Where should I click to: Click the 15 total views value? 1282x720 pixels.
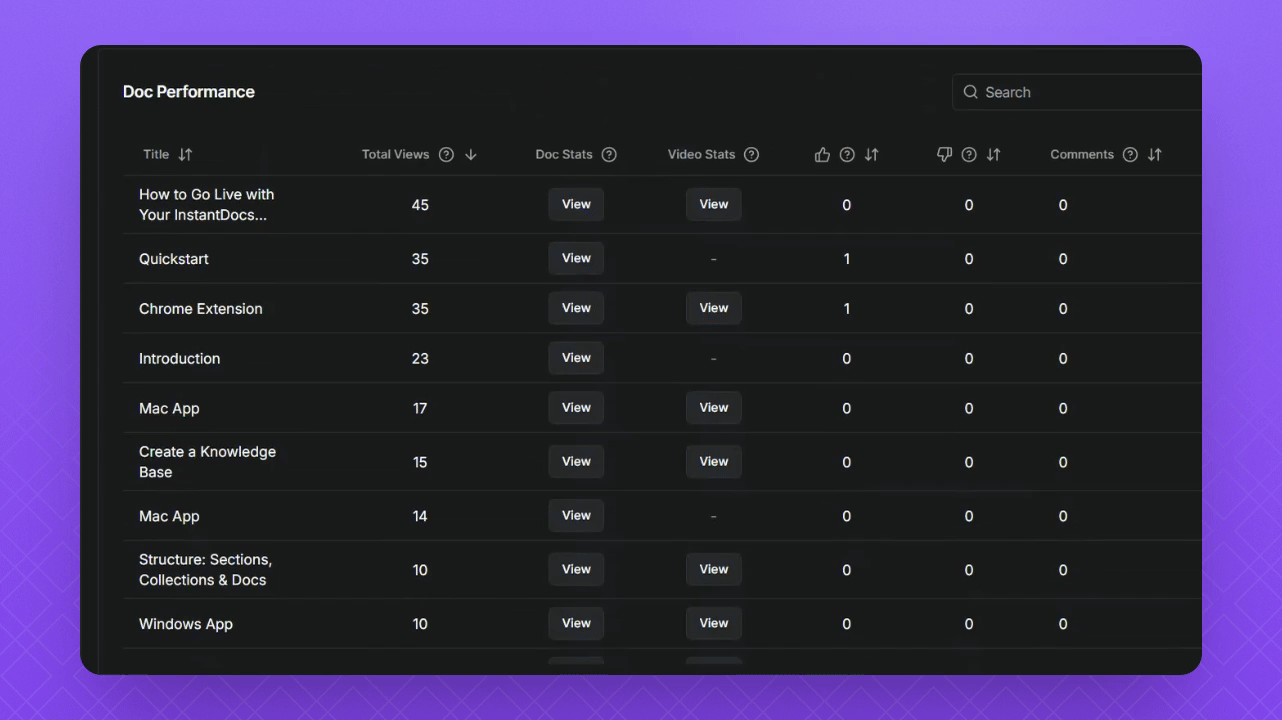[420, 463]
